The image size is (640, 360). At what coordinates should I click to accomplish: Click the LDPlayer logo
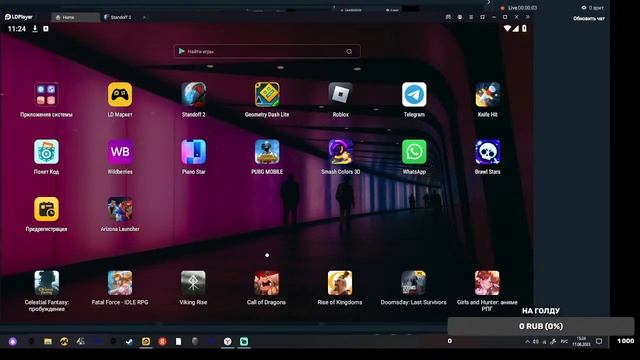(18, 17)
